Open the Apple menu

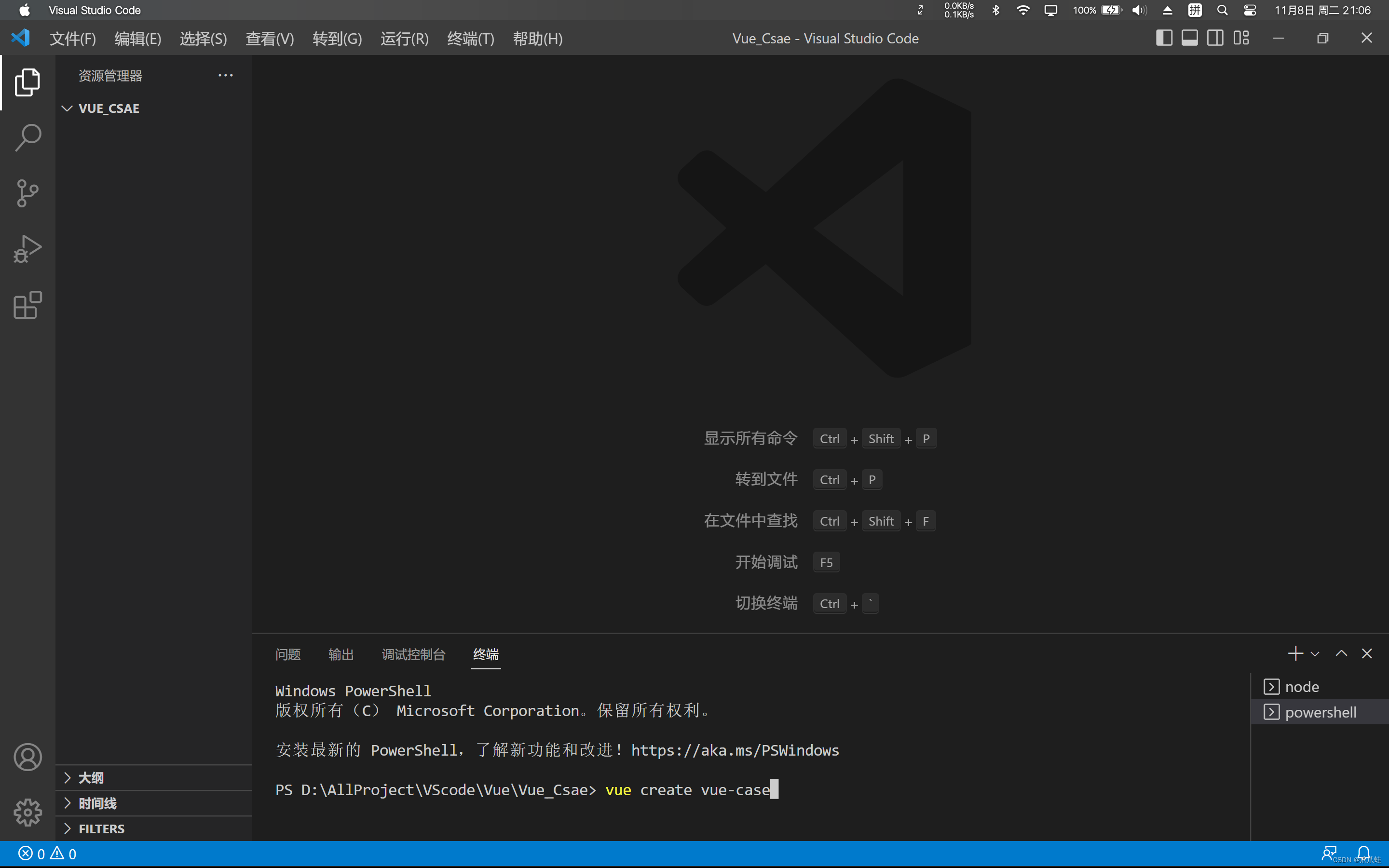(x=25, y=10)
